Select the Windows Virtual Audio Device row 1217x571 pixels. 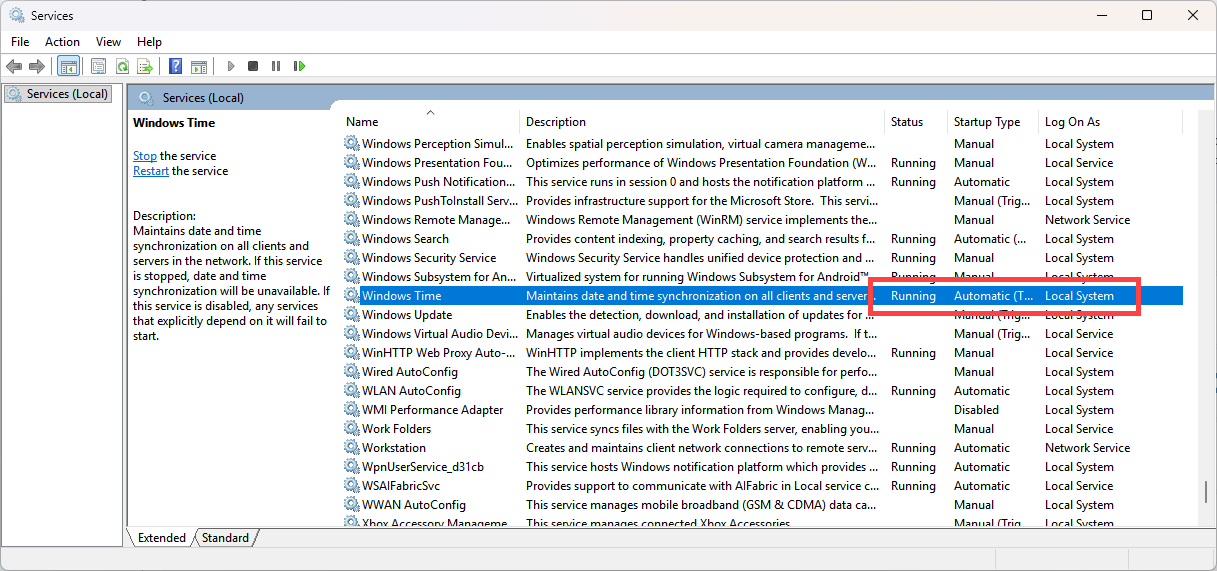[x=762, y=334]
